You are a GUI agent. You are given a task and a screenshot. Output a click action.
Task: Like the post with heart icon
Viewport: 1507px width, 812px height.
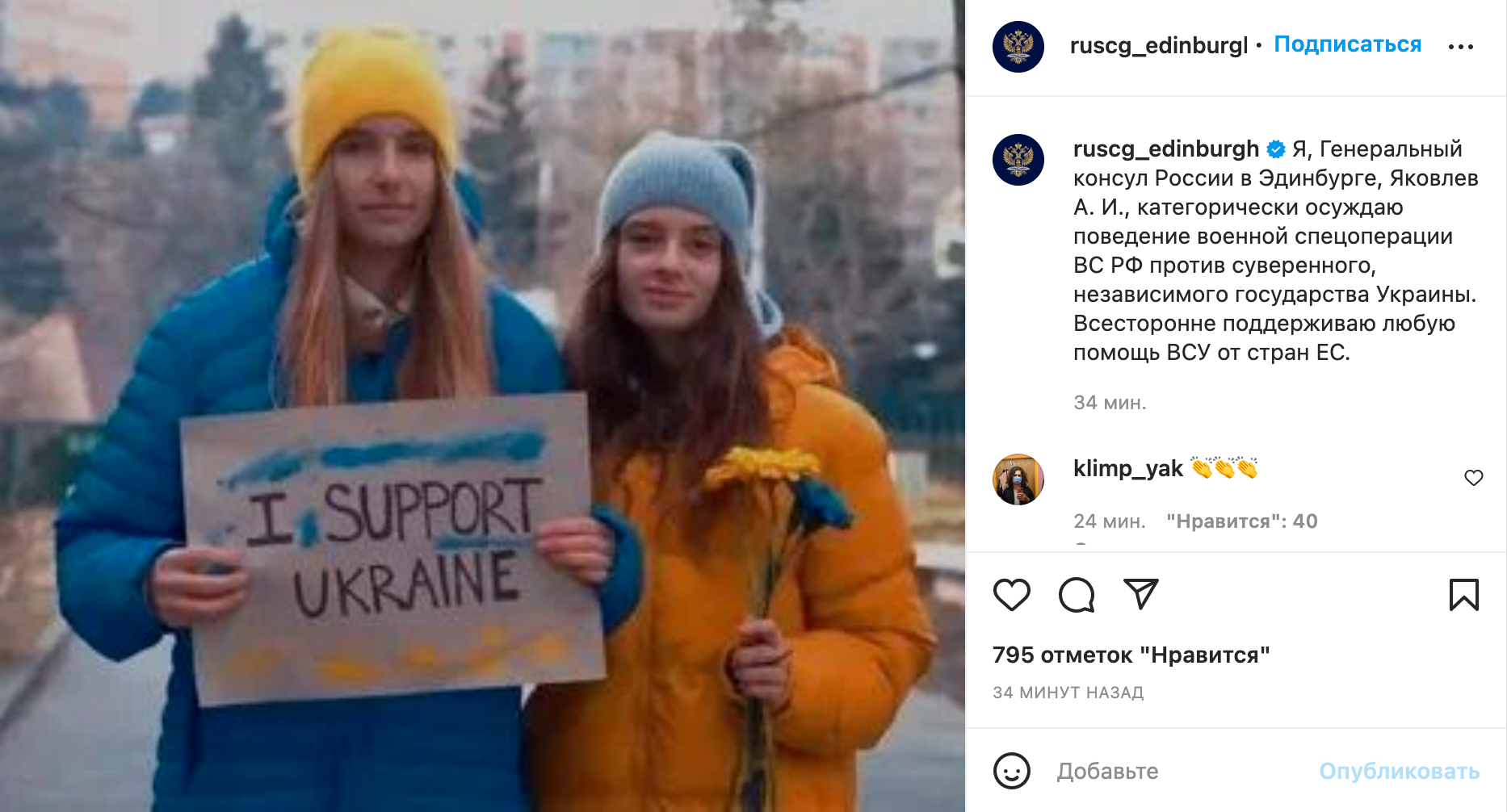coord(1011,595)
